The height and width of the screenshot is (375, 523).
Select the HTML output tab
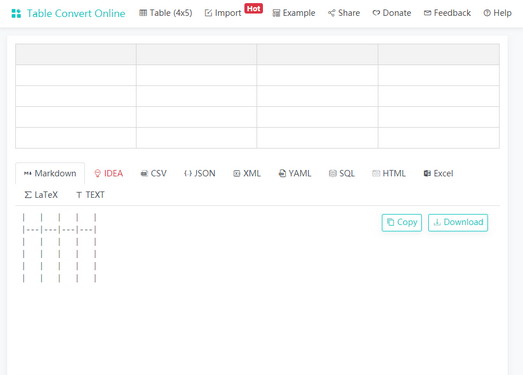[389, 173]
